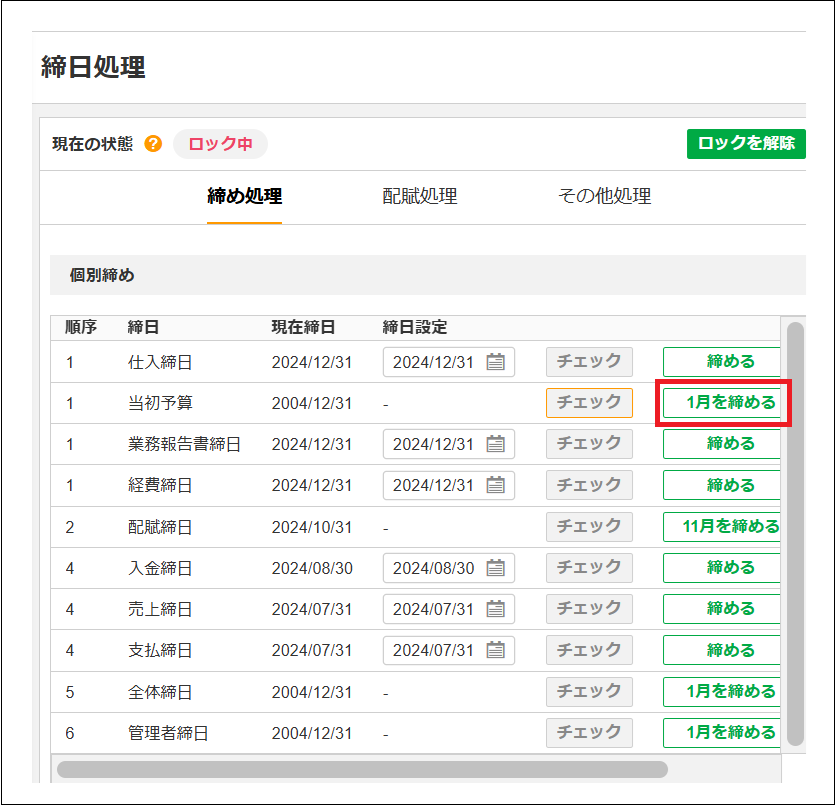Image resolution: width=840 pixels, height=808 pixels.
Task: Click the 入金締日 date input field
Action: (434, 568)
